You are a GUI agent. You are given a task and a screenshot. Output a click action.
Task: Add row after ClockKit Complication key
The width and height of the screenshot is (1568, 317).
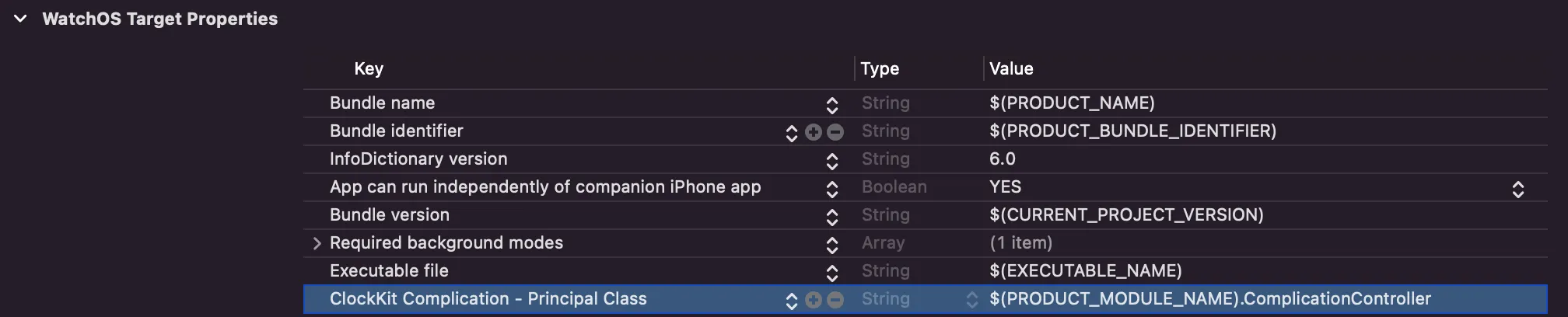click(x=814, y=300)
